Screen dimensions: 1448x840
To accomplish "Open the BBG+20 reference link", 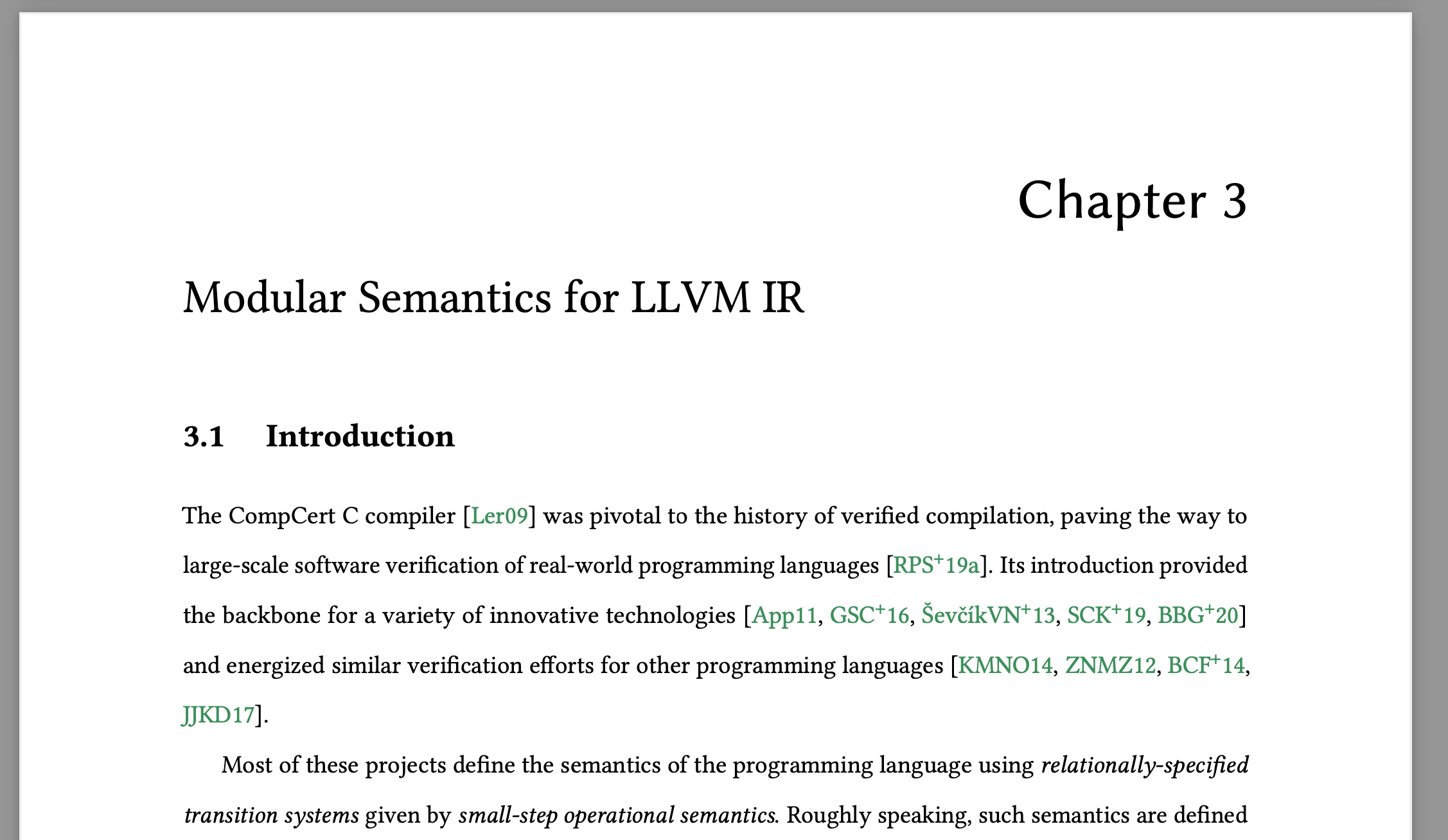I will pyautogui.click(x=1197, y=616).
